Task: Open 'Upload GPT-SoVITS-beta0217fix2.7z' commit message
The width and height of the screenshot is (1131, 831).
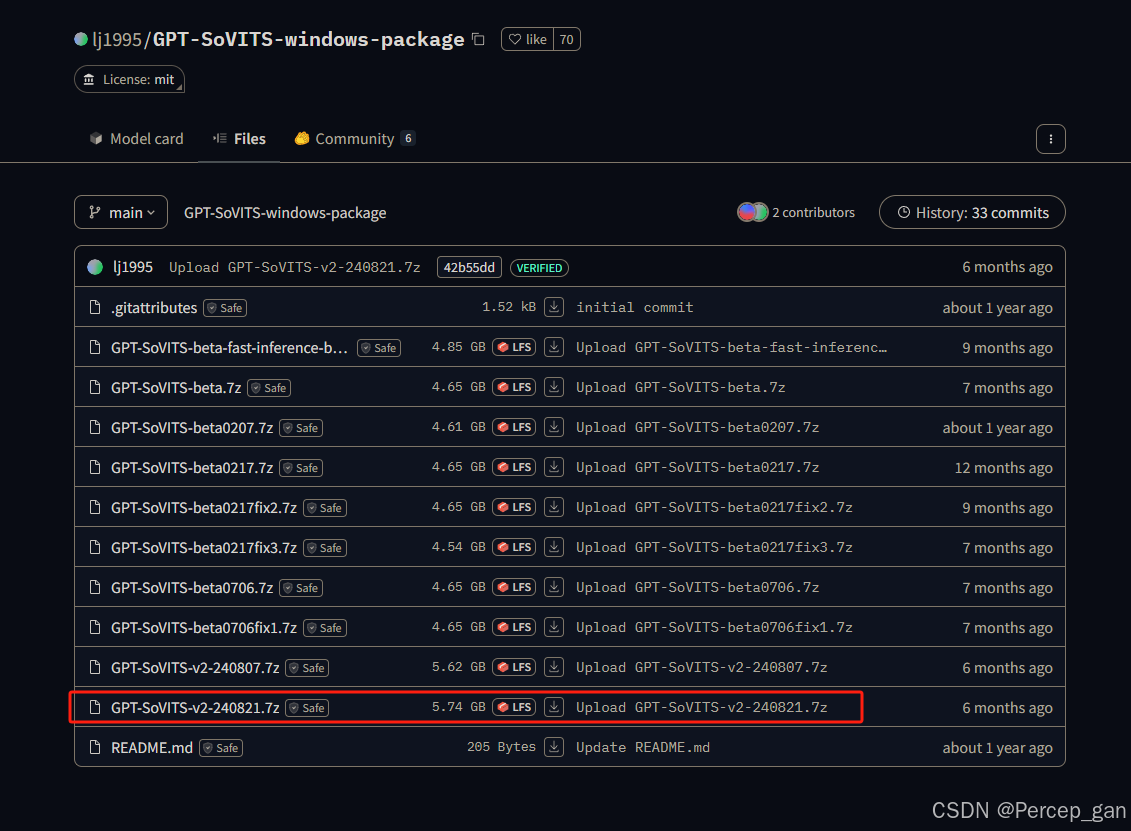Action: pyautogui.click(x=714, y=507)
